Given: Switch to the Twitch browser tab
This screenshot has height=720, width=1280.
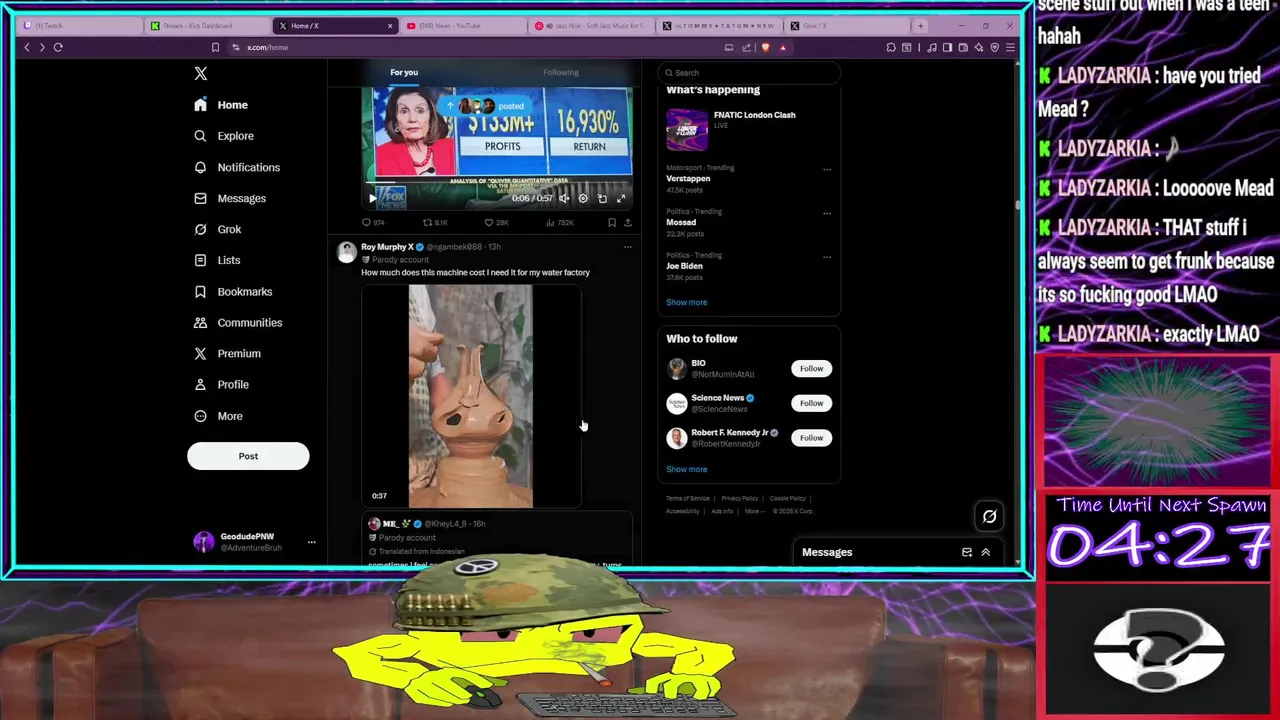Looking at the screenshot, I should coord(80,25).
